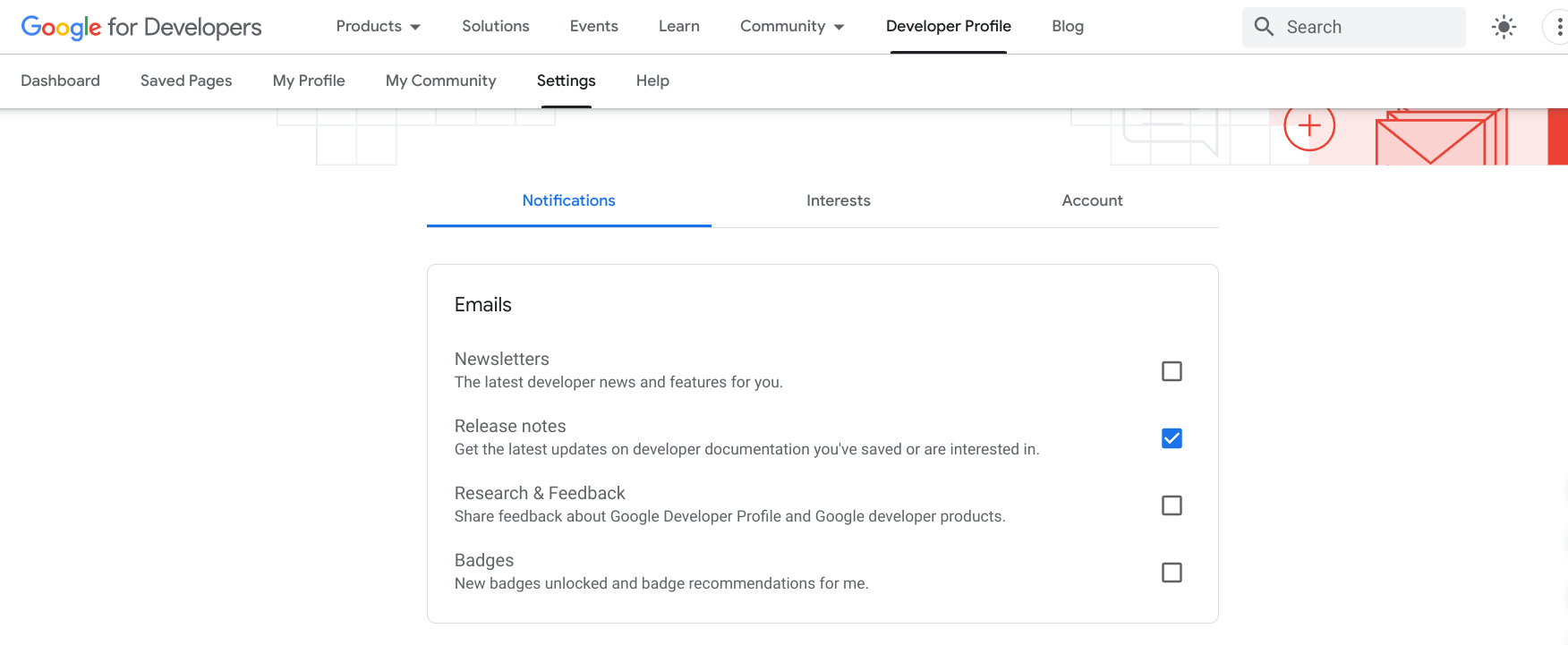
Task: Click the Google for Developers logo
Action: pos(141,27)
